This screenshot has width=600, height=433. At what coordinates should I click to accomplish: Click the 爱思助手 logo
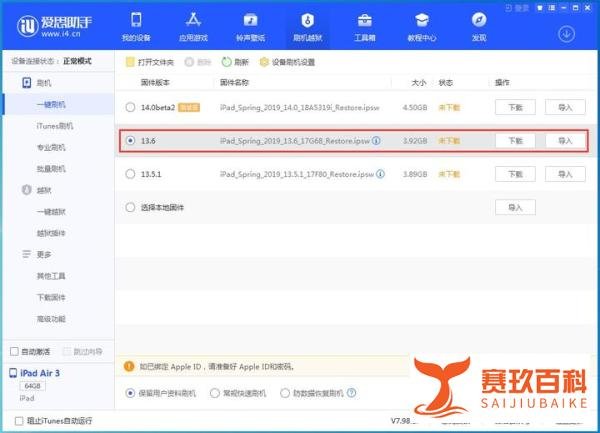54,26
